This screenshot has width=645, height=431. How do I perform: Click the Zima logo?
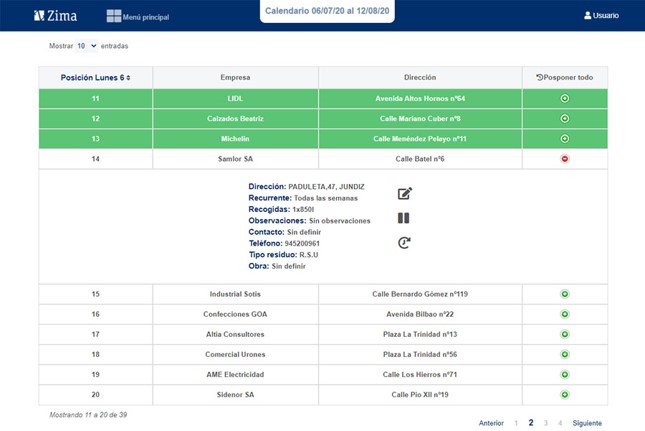(55, 16)
